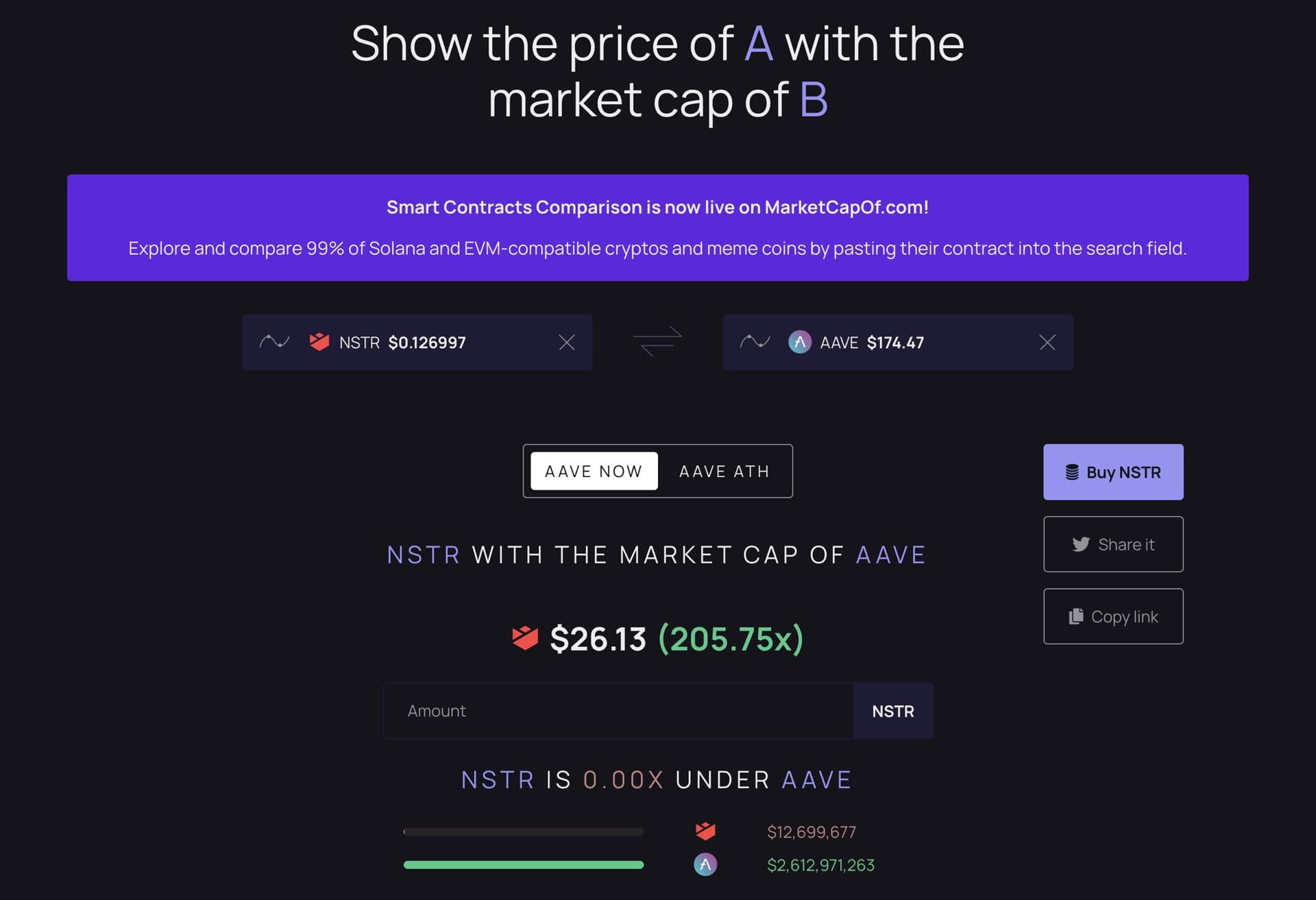Click NSTR logo beside $12,699,677

pos(705,831)
